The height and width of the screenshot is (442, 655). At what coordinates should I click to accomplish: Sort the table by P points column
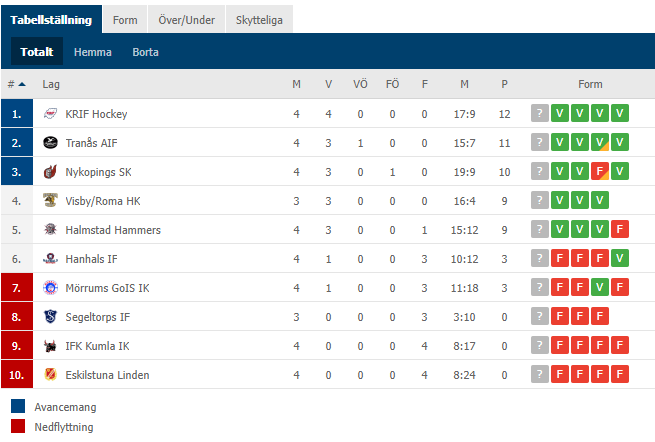[504, 84]
